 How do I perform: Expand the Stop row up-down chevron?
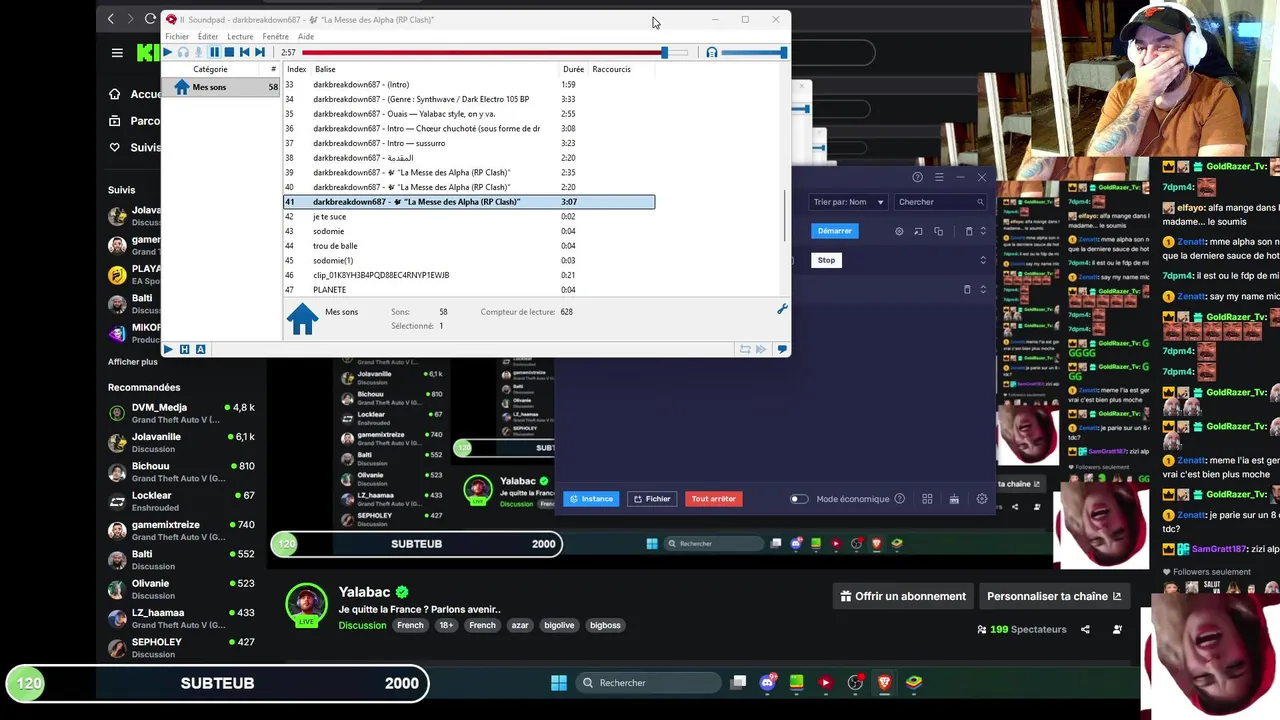point(982,260)
